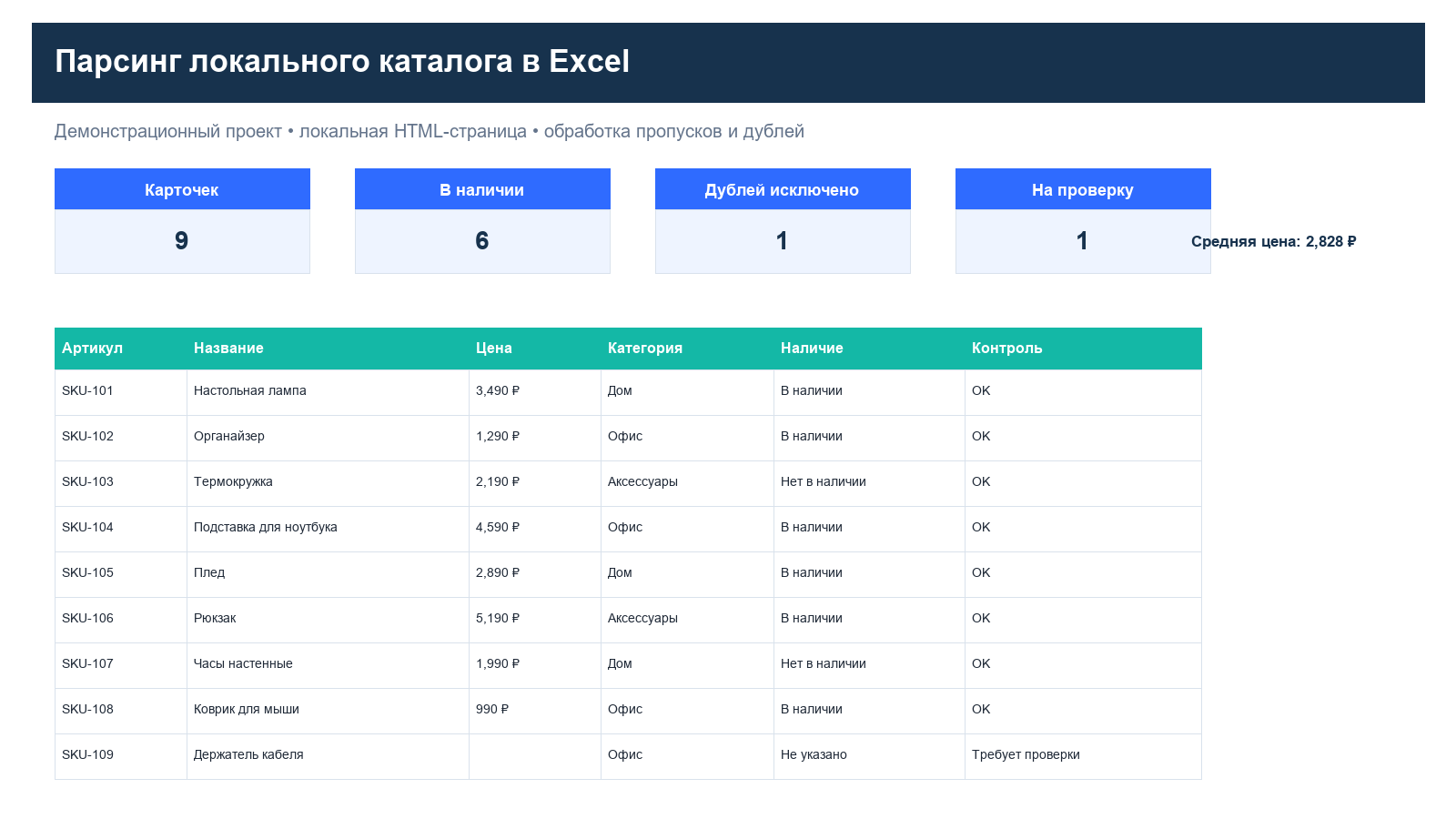Click the "Цена" column header
This screenshot has width=1456, height=819.
(x=535, y=349)
